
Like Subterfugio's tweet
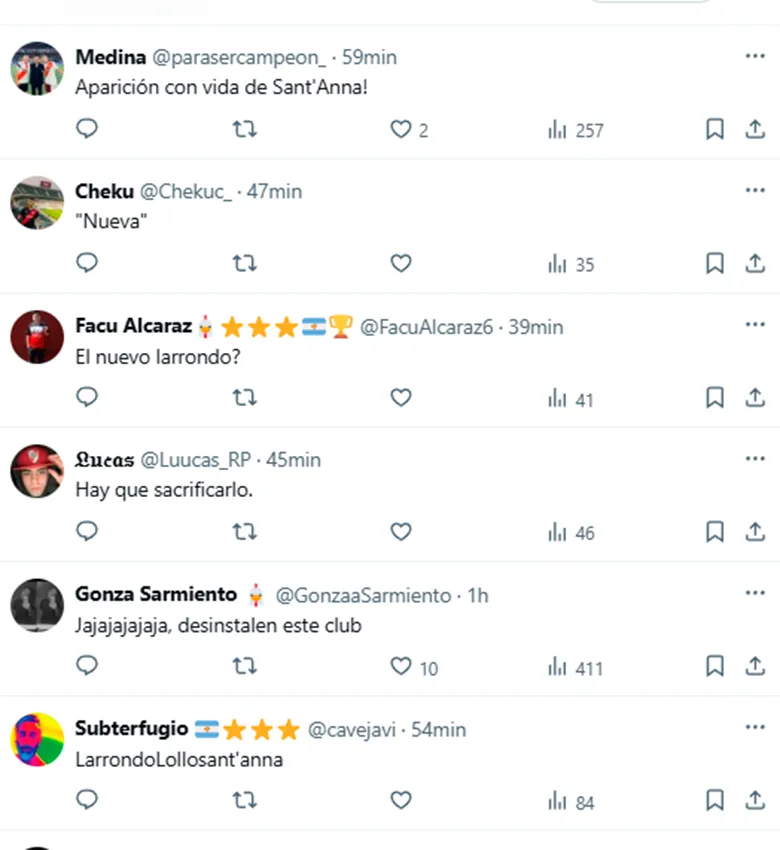coord(401,800)
